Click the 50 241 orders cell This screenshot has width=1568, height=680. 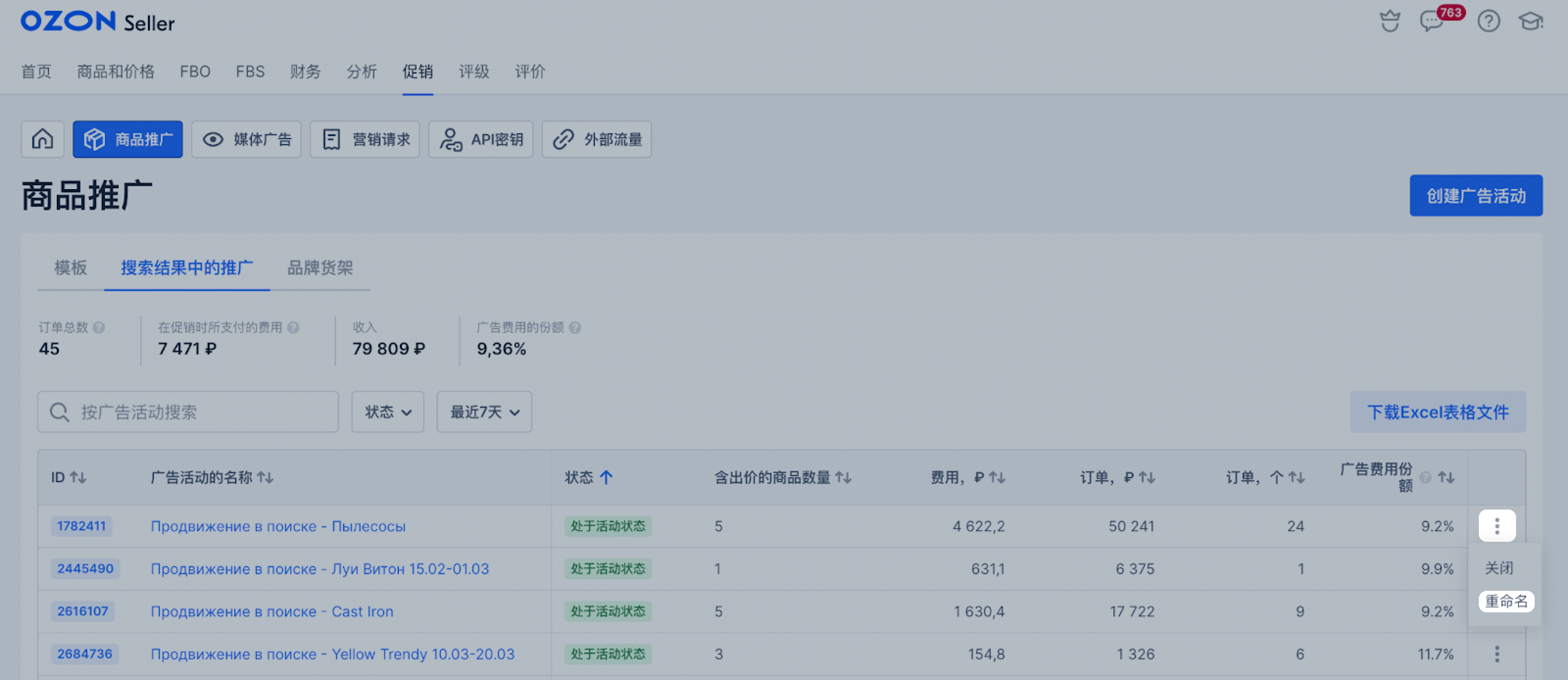click(1131, 526)
